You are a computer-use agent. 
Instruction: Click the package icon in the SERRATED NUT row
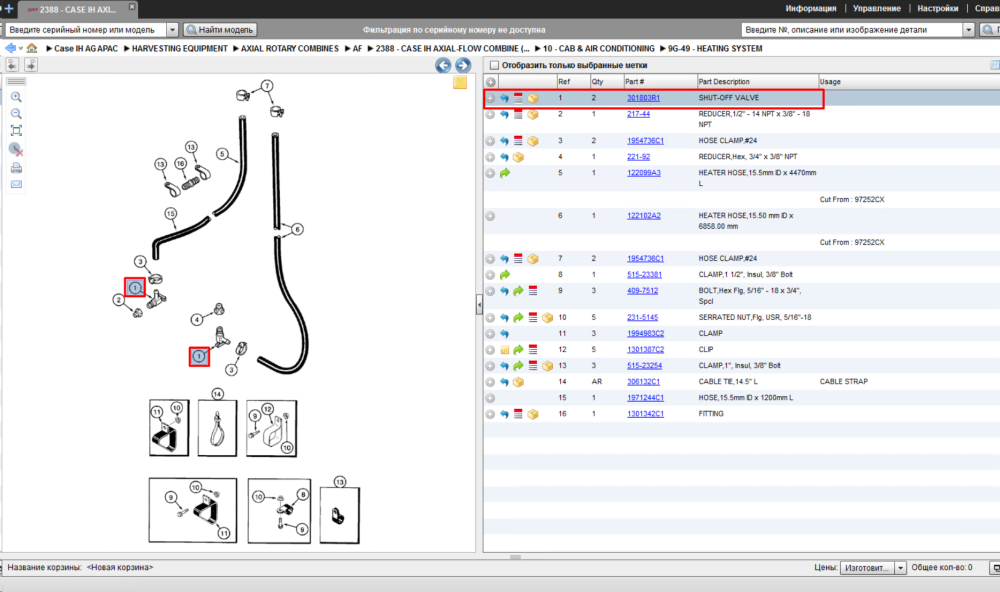click(x=547, y=318)
